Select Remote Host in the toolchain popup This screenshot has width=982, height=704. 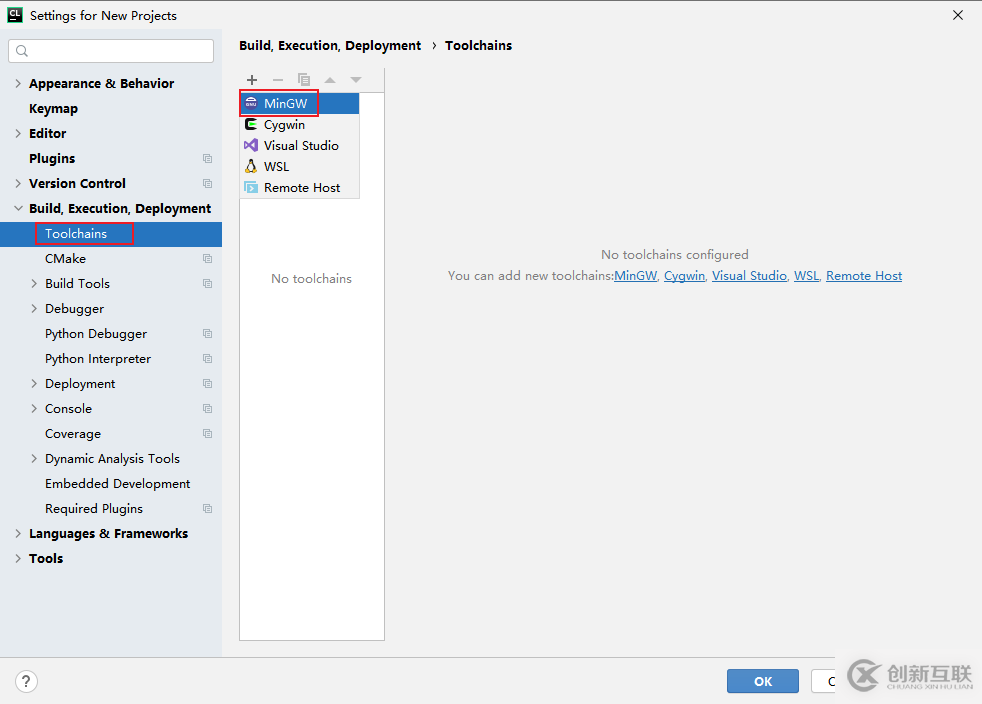[x=299, y=187]
